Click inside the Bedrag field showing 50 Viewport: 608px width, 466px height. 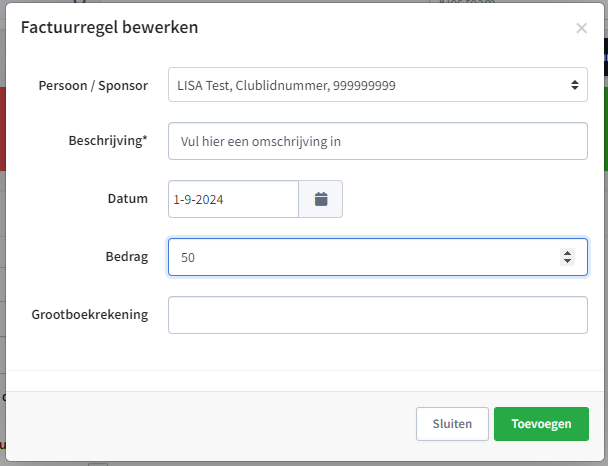[378, 257]
